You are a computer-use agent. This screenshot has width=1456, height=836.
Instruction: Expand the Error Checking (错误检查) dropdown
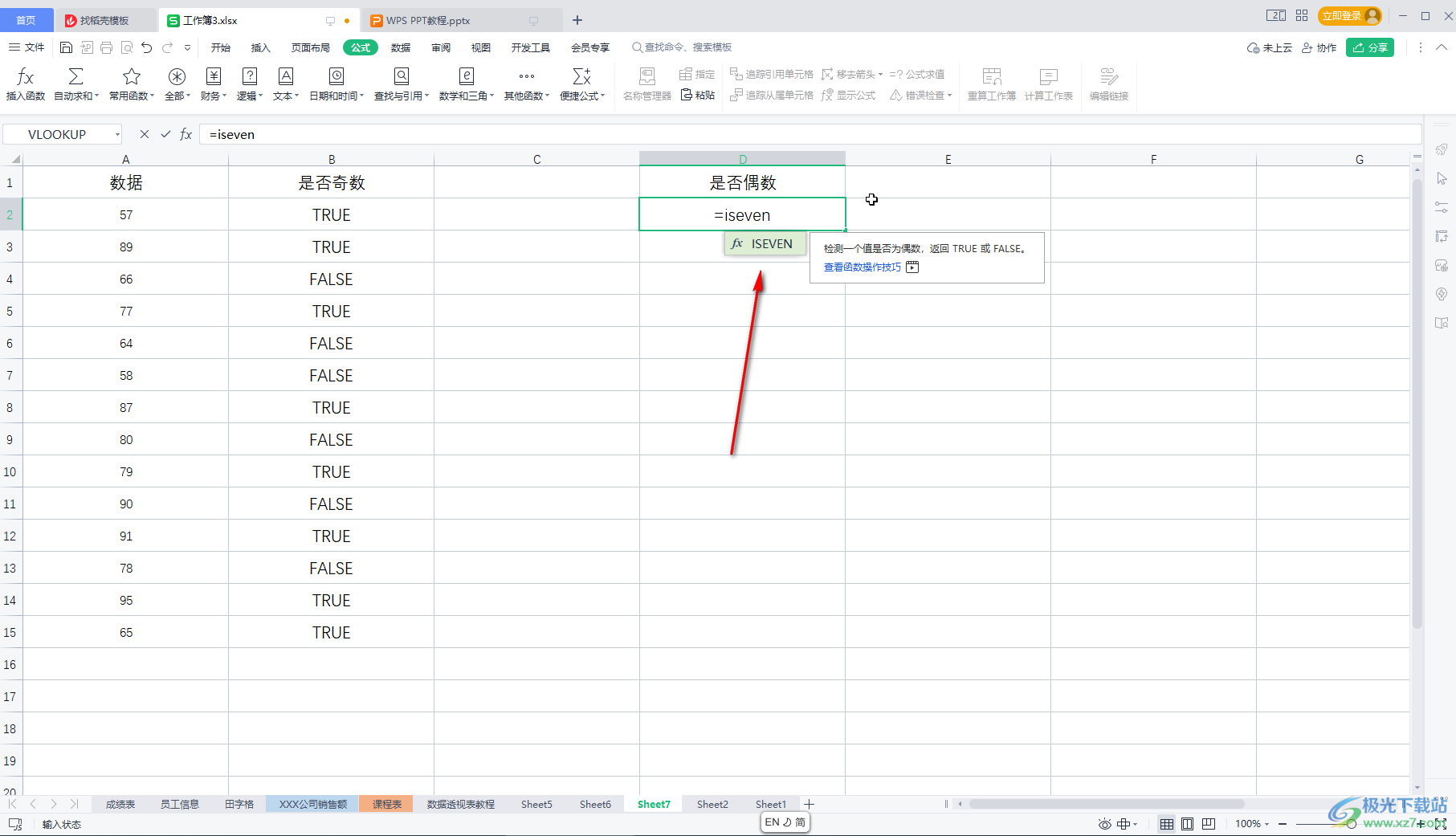click(x=950, y=95)
